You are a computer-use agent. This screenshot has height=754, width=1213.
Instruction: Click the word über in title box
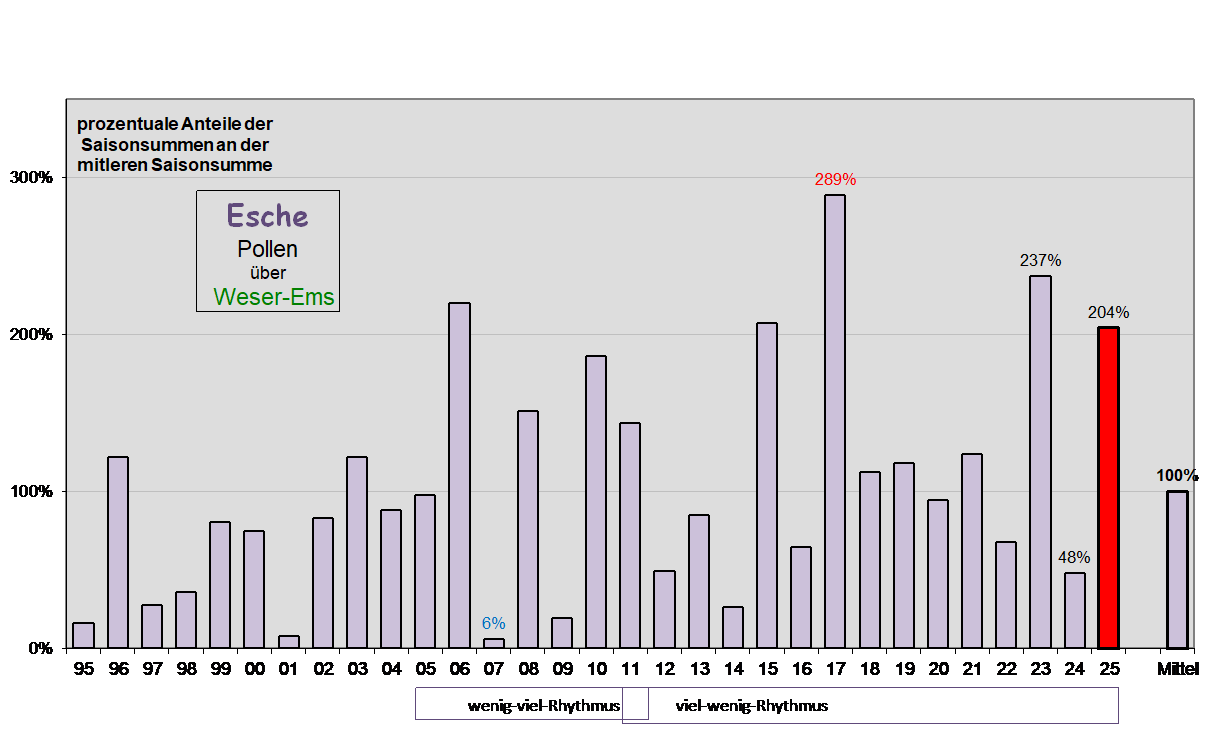[x=267, y=273]
